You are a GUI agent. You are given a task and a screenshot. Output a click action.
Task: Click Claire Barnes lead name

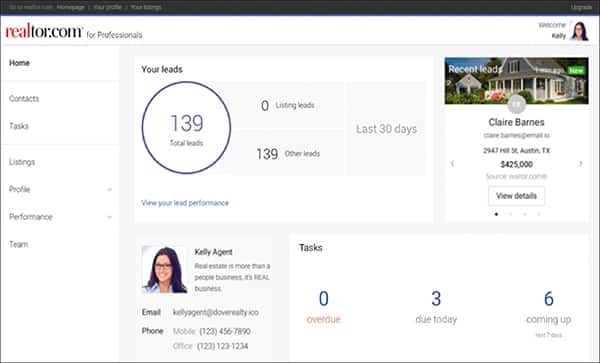(x=517, y=122)
